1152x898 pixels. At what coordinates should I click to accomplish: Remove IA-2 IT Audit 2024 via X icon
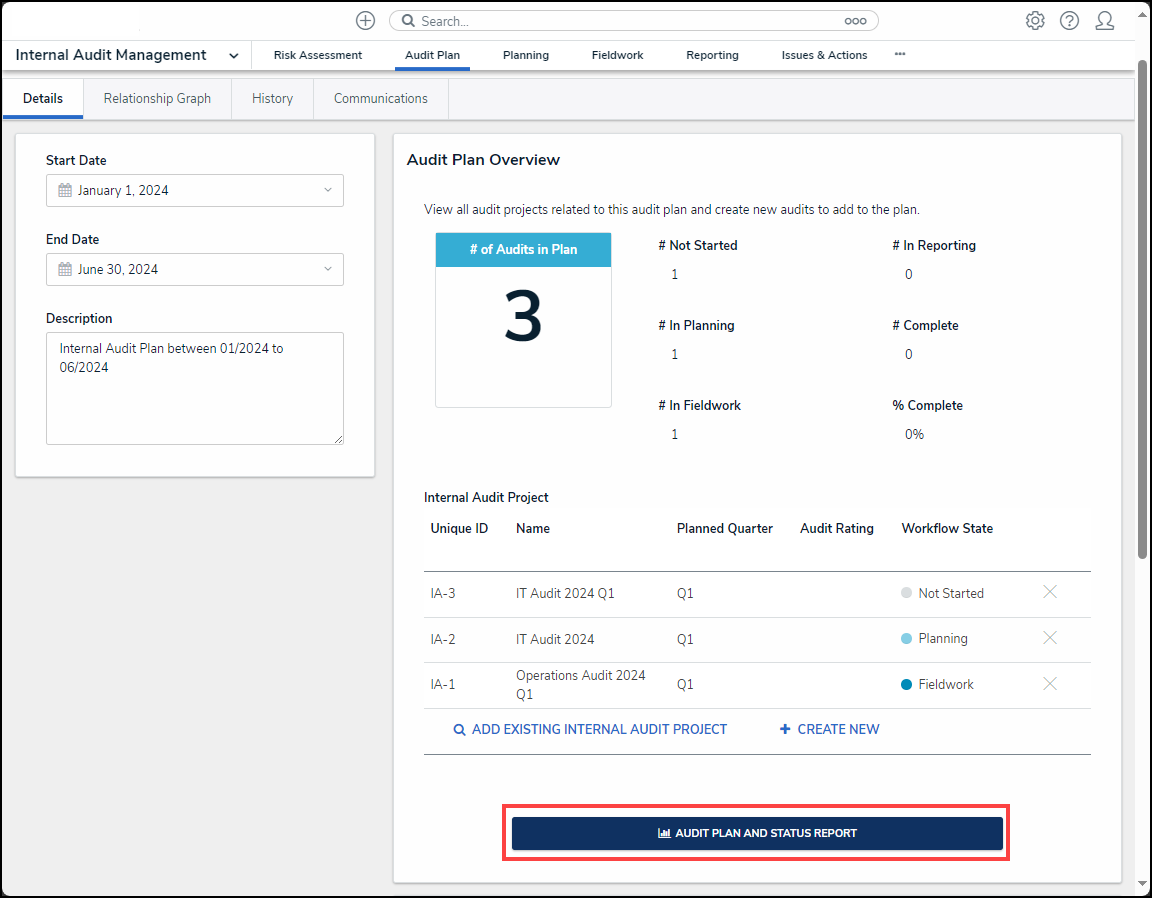click(1050, 638)
